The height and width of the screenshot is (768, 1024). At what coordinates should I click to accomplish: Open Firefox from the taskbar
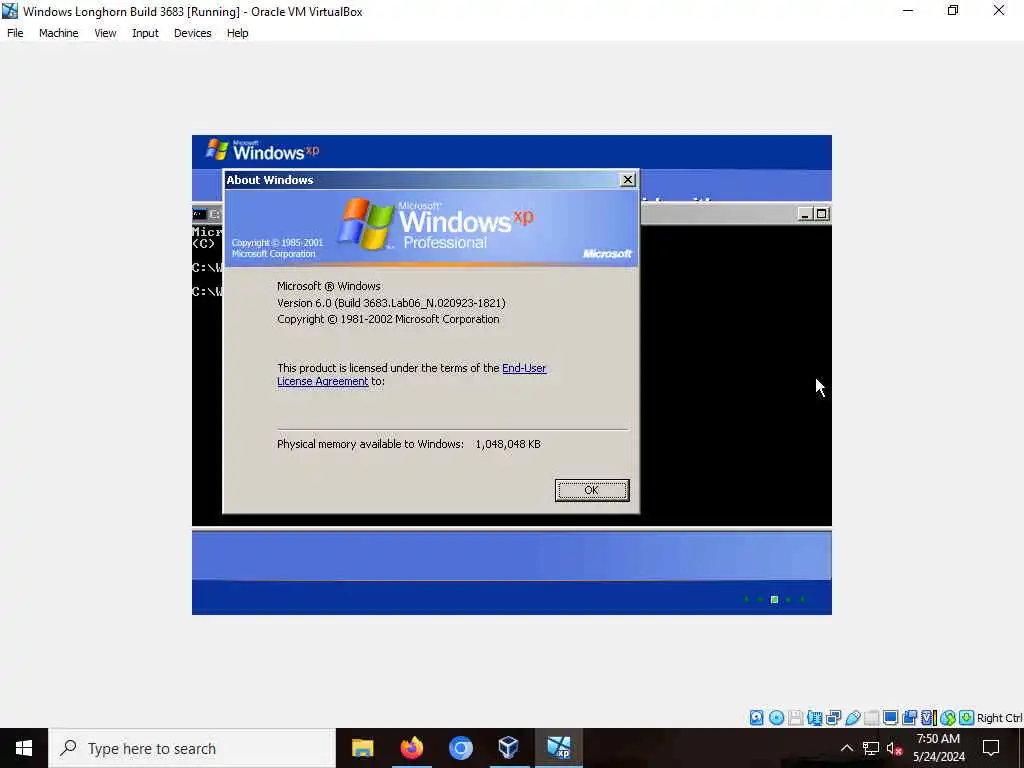click(411, 748)
